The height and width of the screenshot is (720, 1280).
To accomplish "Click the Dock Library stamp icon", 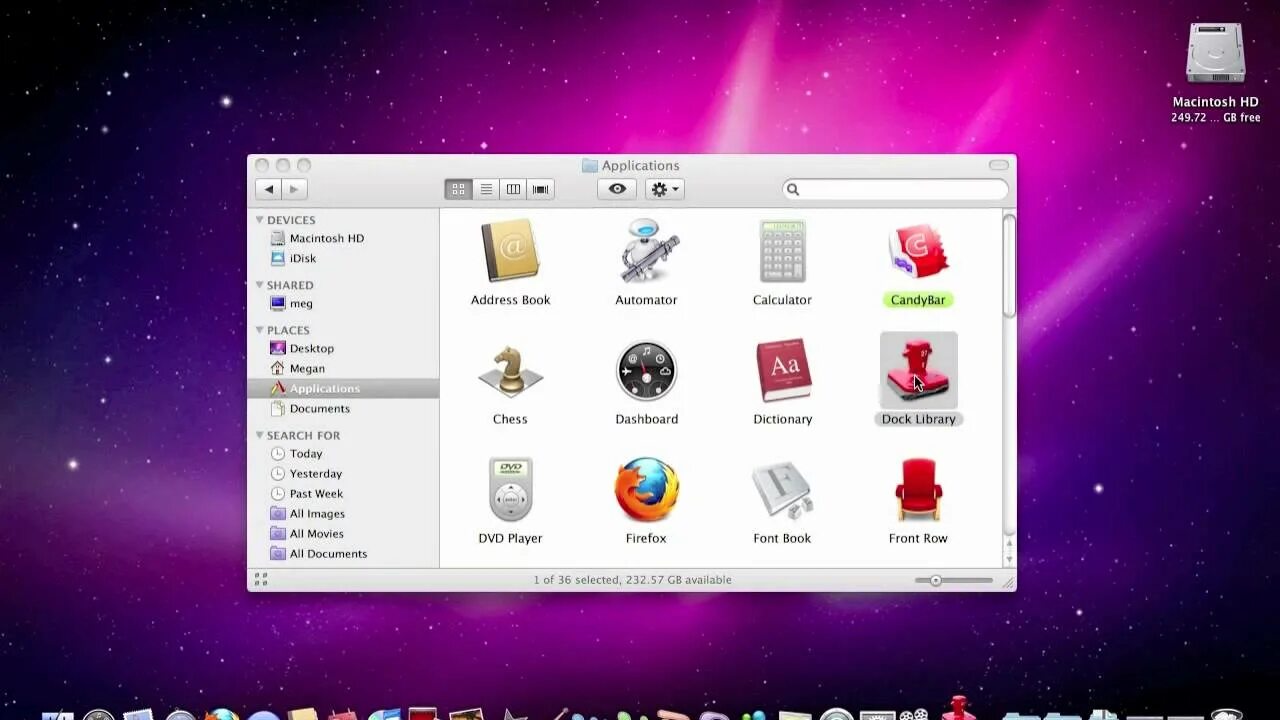I will click(918, 370).
